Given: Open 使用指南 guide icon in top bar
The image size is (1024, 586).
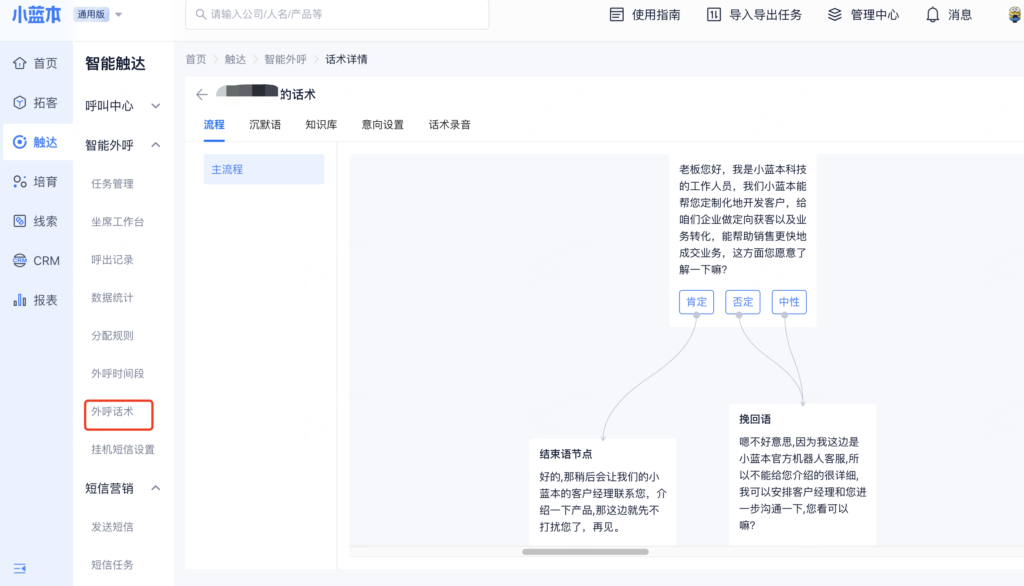Looking at the screenshot, I should coord(616,15).
